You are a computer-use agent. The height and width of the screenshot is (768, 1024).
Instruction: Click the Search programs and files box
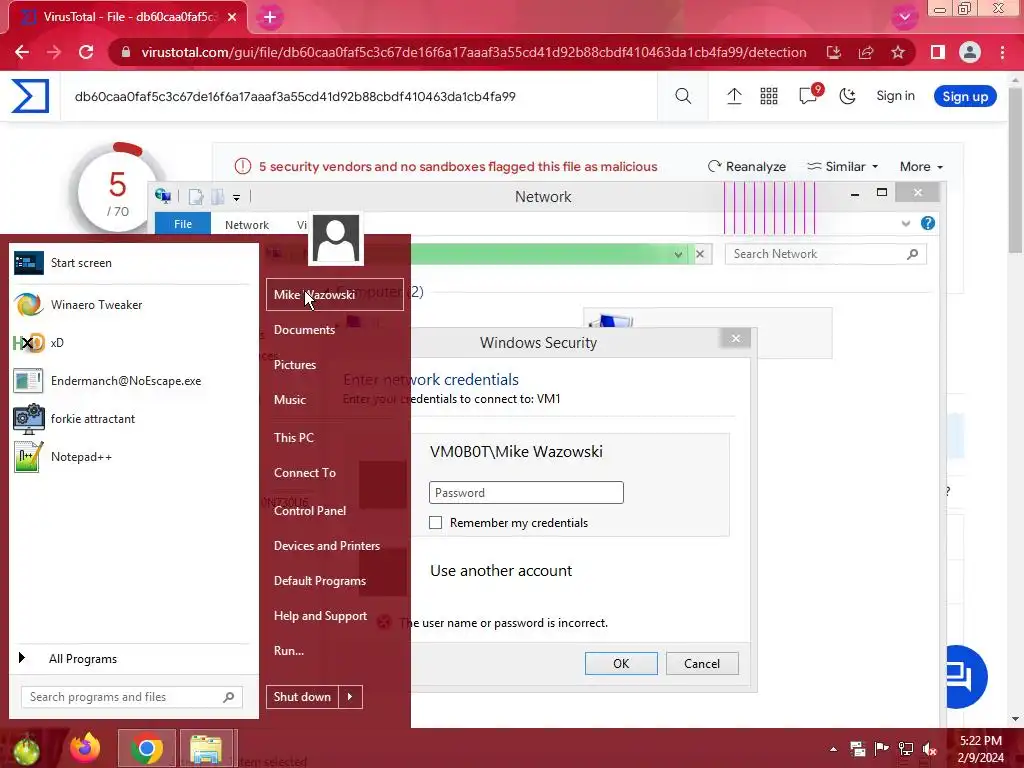[132, 697]
